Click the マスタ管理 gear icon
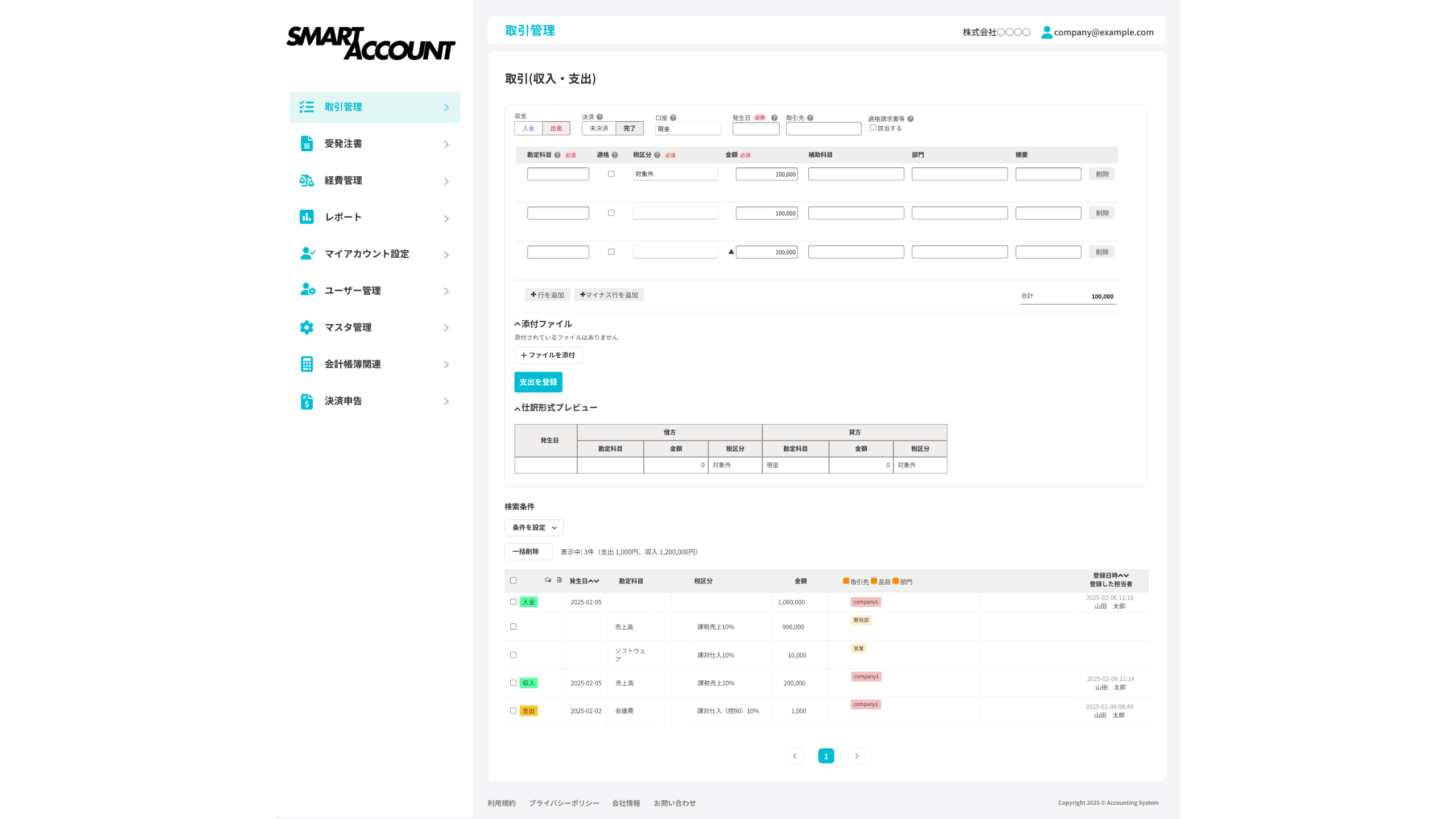The image size is (1456, 819). [307, 327]
